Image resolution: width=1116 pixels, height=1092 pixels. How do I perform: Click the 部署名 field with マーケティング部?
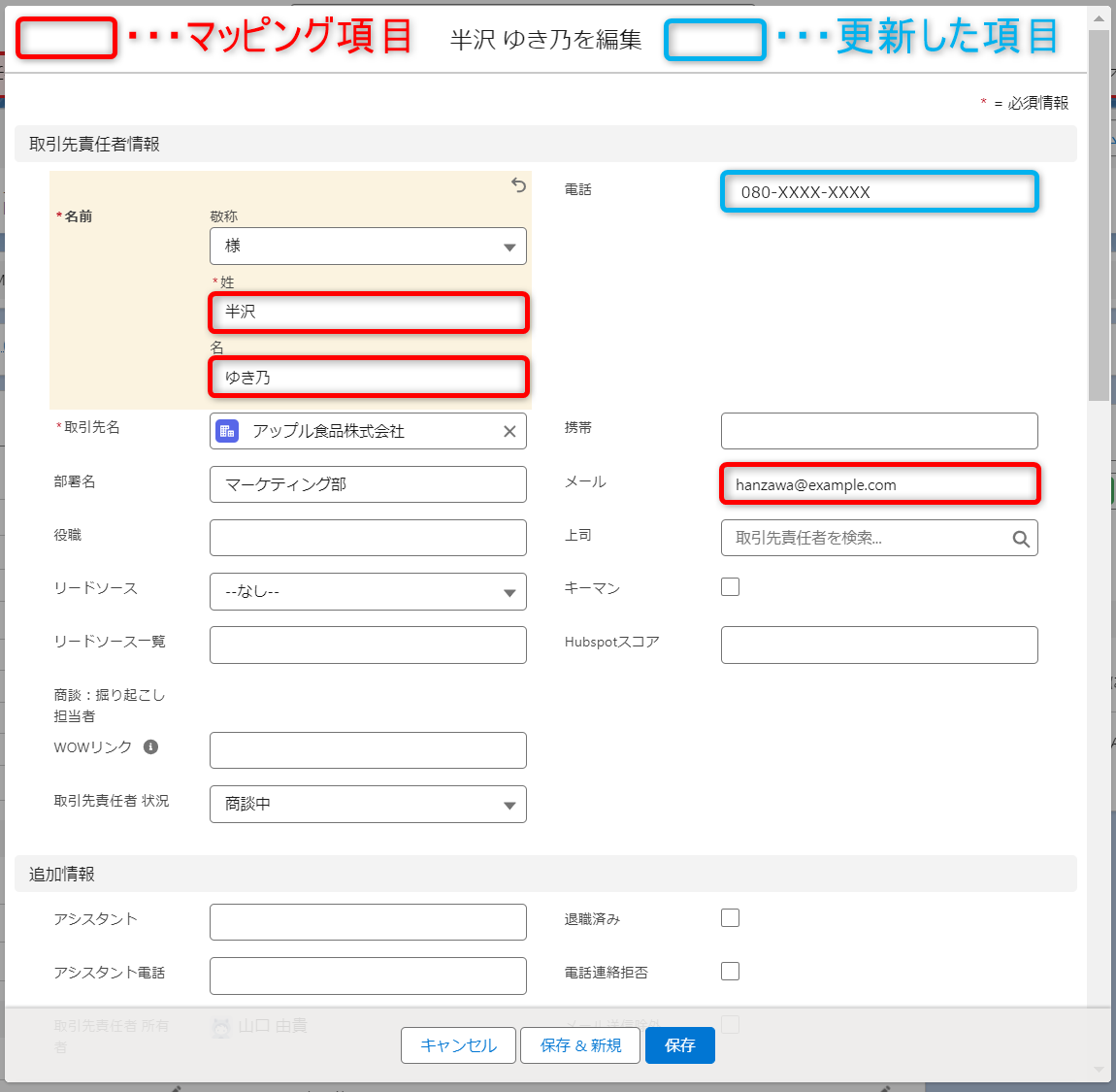pos(368,484)
